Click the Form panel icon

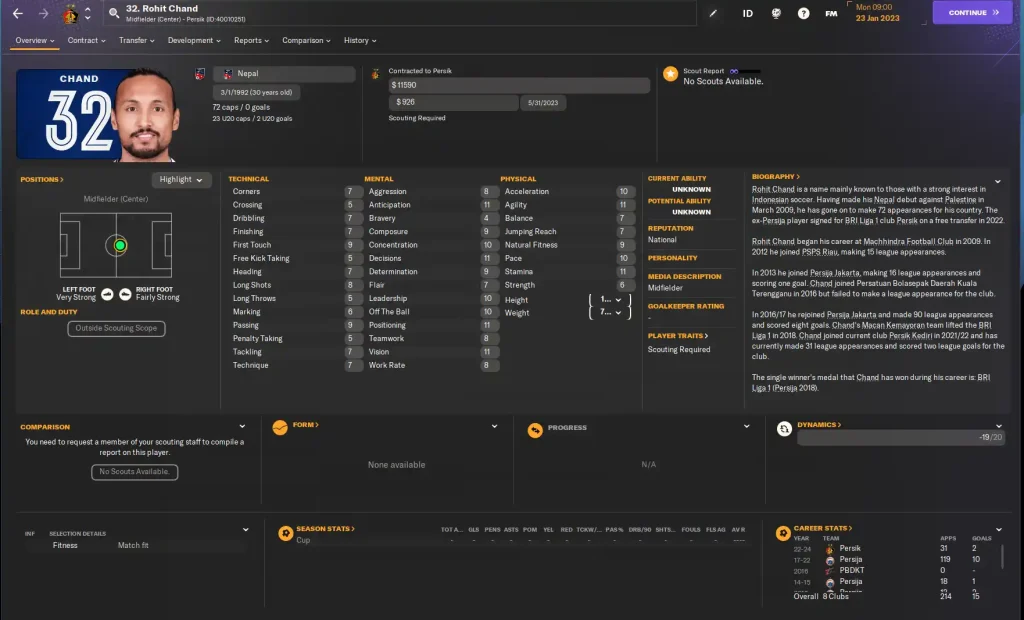[x=280, y=427]
